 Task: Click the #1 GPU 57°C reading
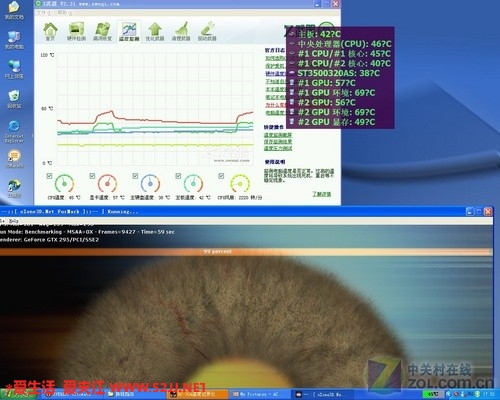326,83
